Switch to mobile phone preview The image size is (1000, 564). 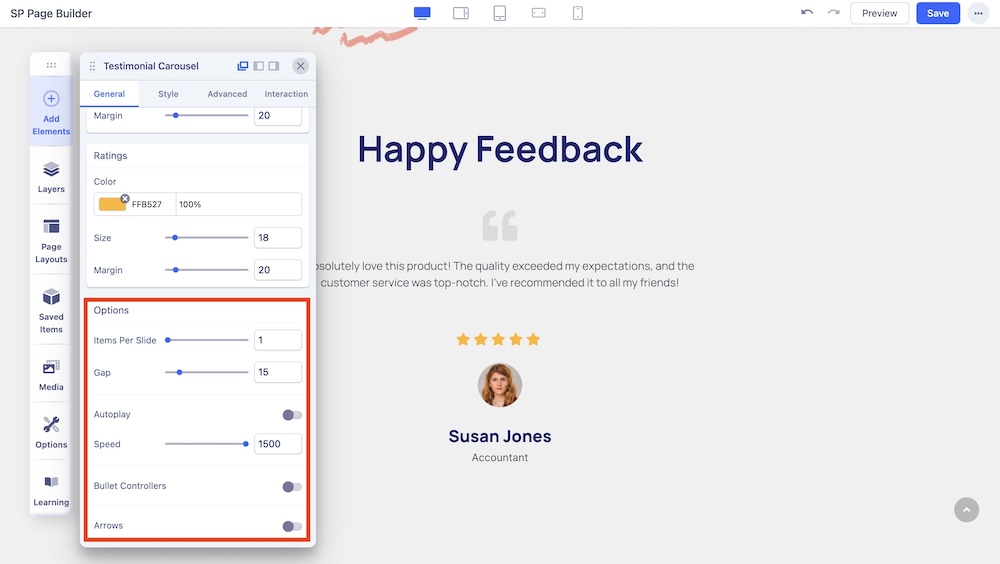[578, 13]
